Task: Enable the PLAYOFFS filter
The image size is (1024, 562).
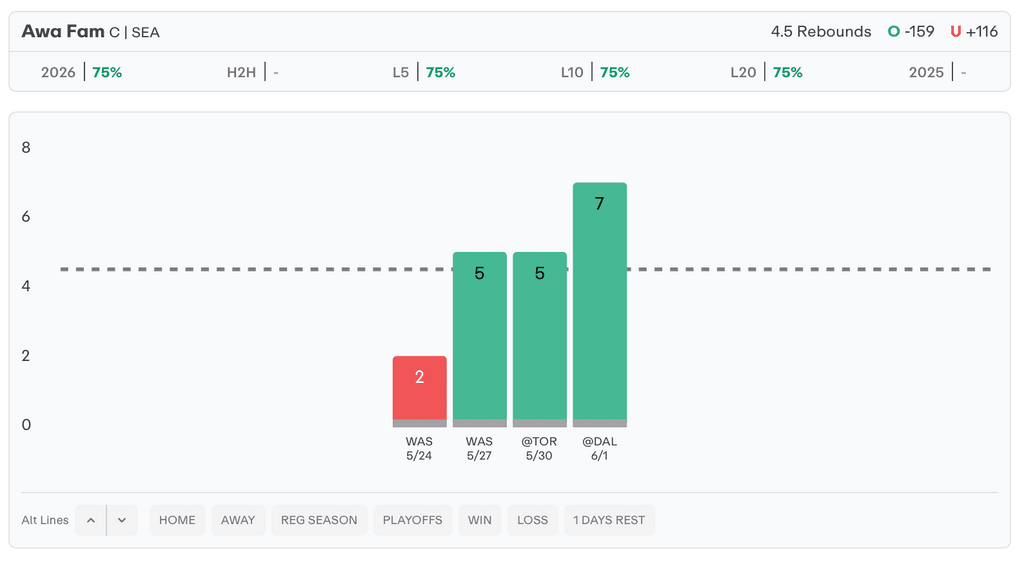Action: point(412,520)
